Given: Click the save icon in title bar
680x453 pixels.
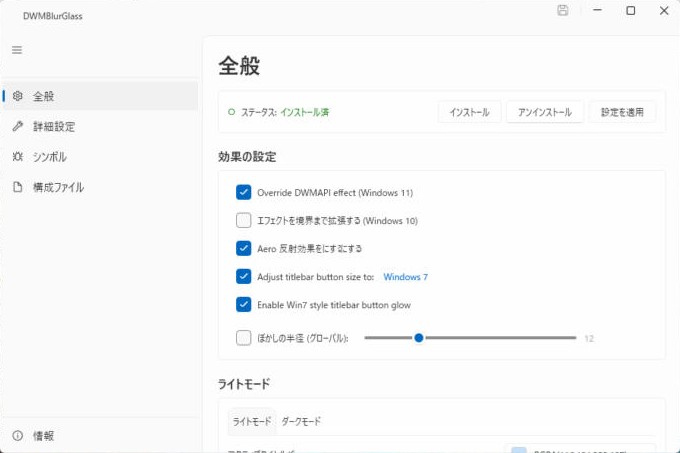Looking at the screenshot, I should 562,10.
